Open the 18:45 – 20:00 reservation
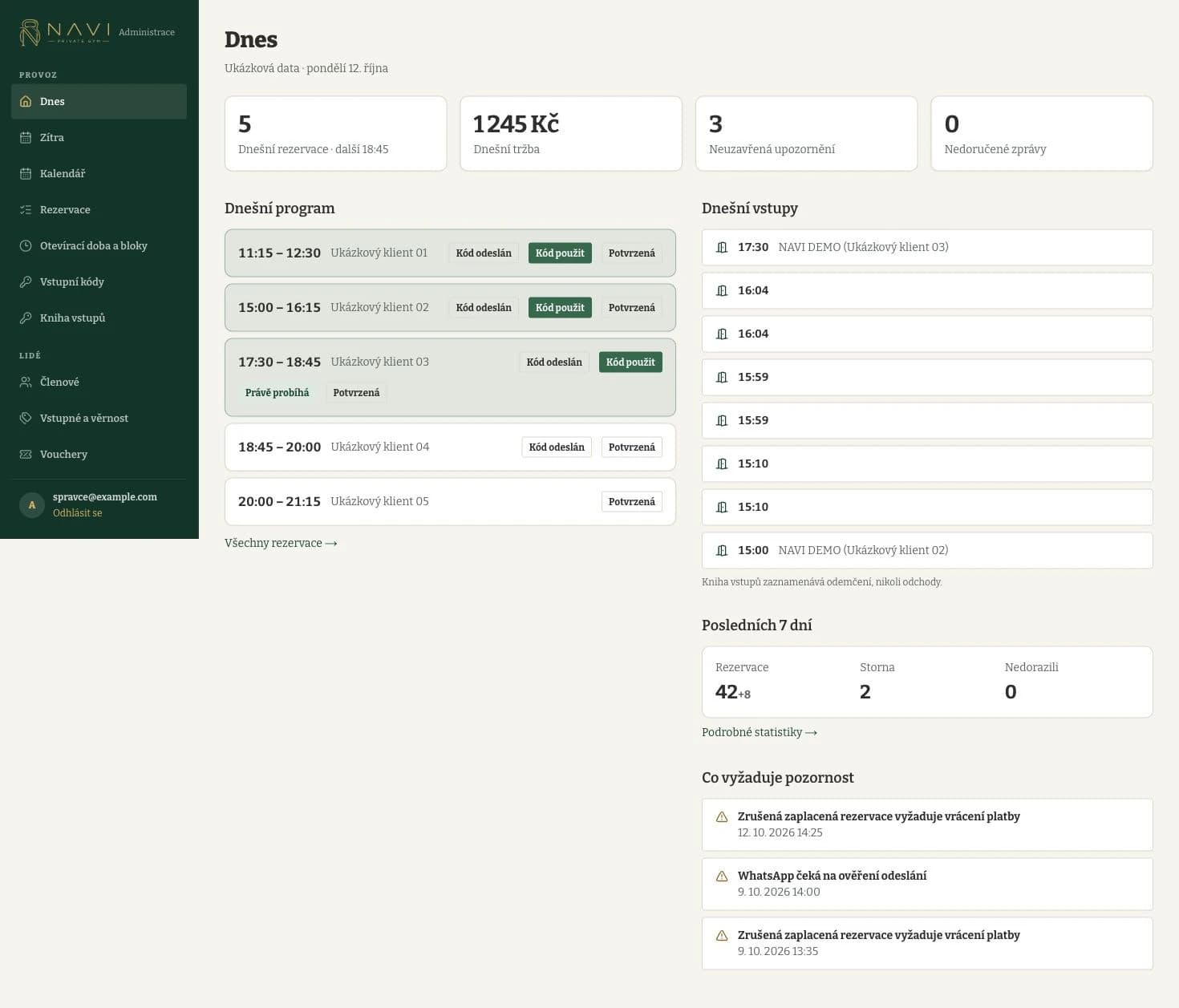 (450, 447)
